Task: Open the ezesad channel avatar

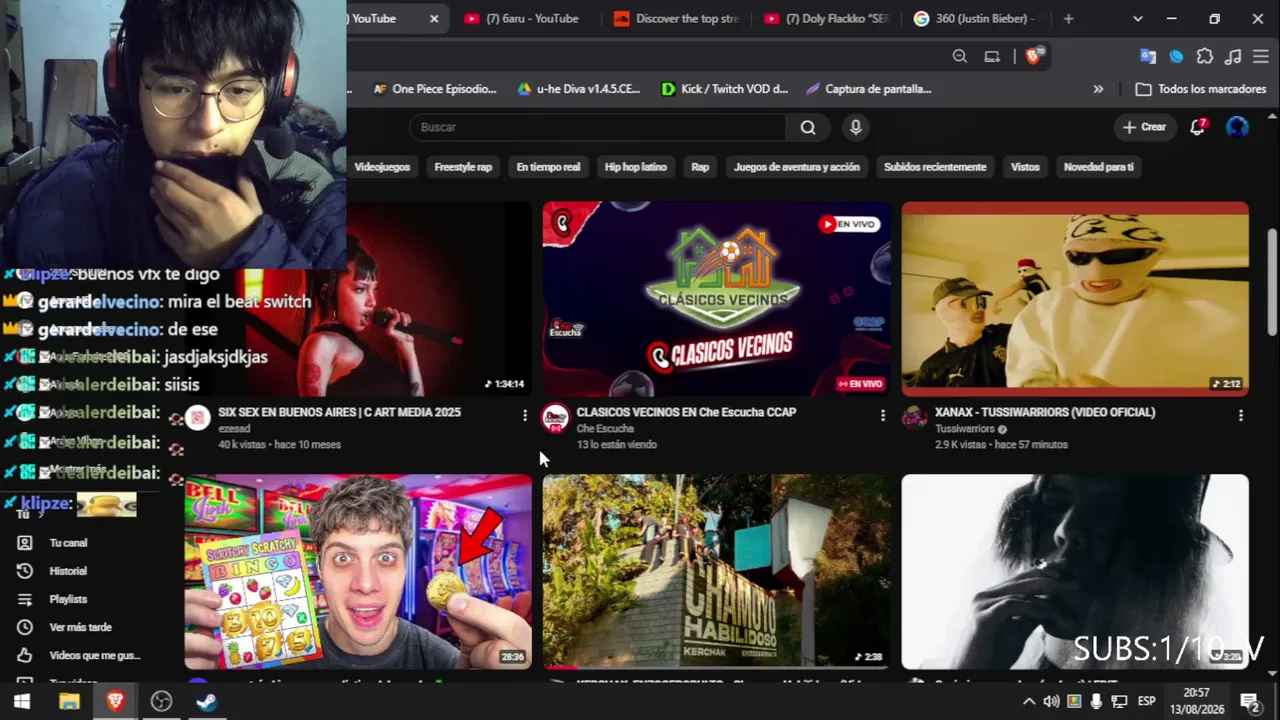Action: coord(198,418)
